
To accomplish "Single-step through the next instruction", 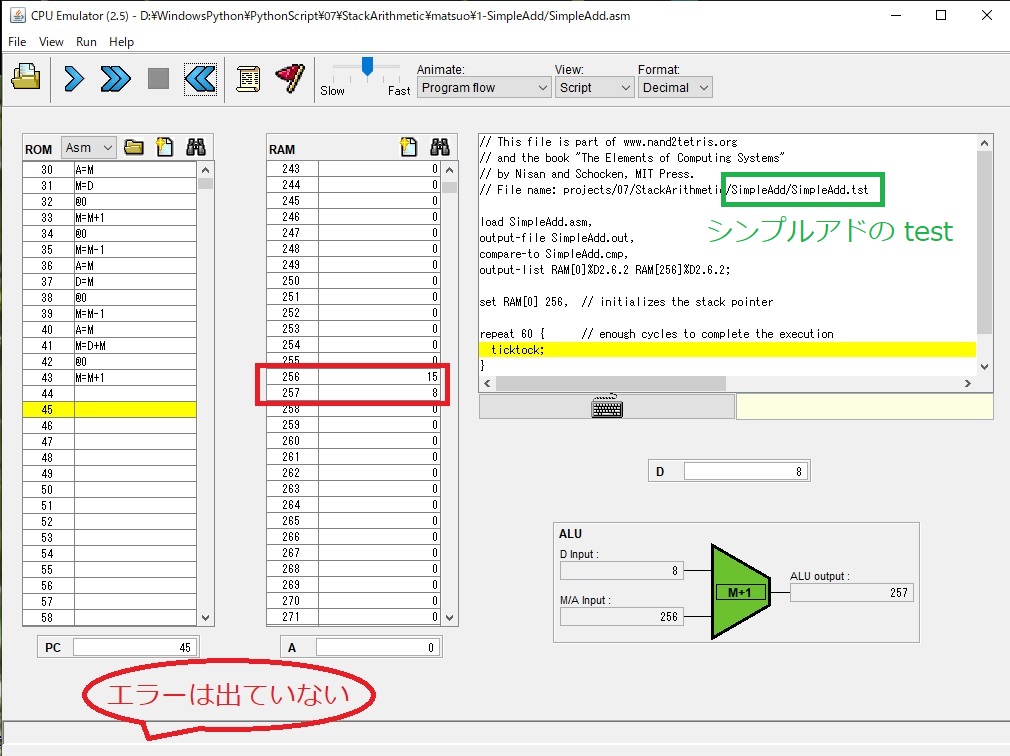I will point(73,78).
